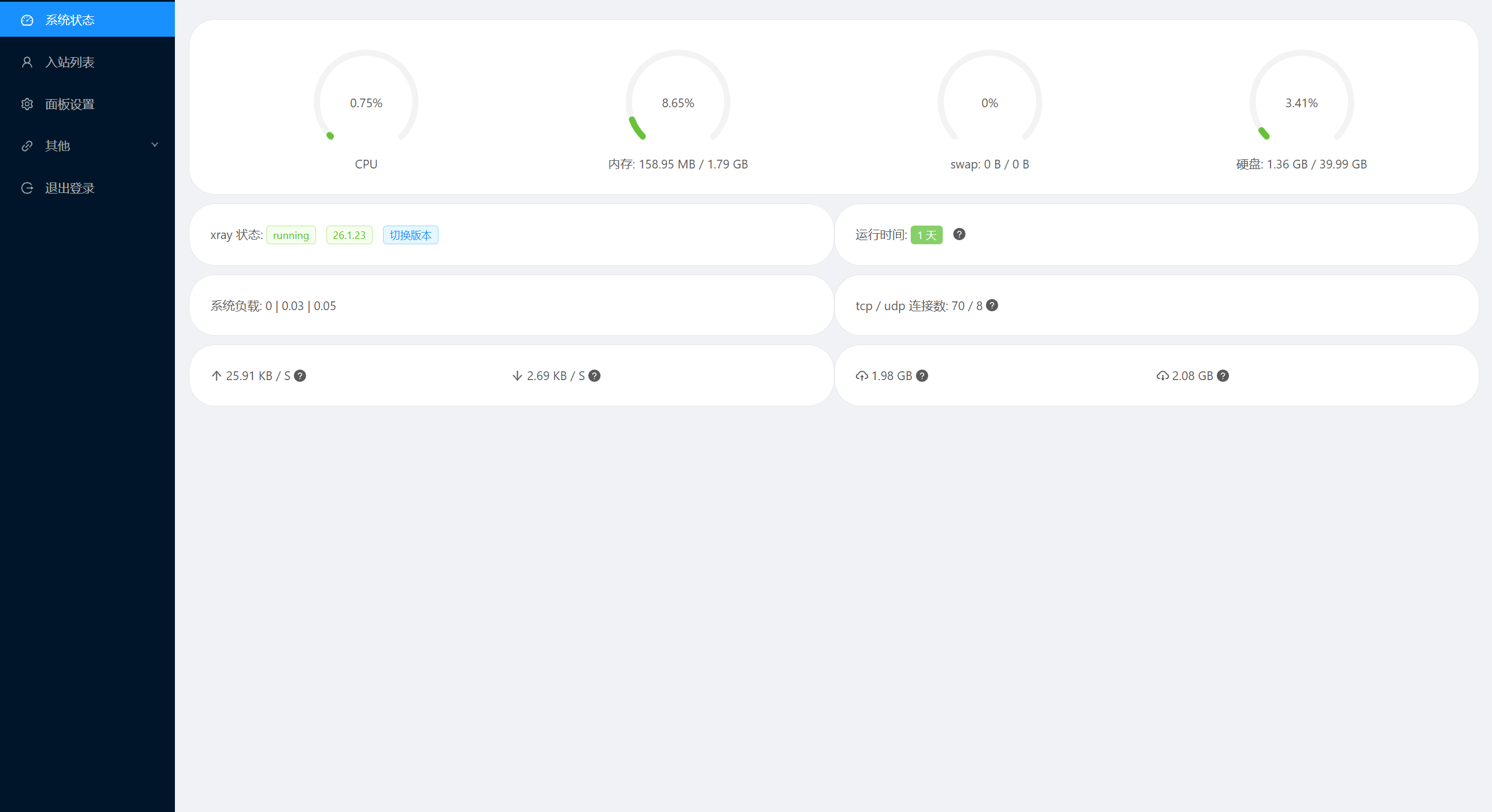1492x812 pixels.
Task: Expand the 其他 submenu chevron
Action: click(155, 145)
